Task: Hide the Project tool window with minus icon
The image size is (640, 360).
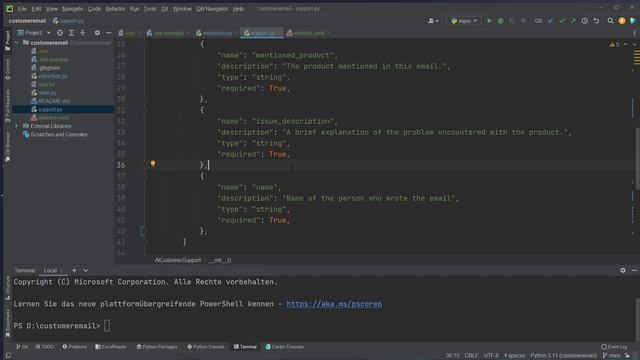Action: 109,33
